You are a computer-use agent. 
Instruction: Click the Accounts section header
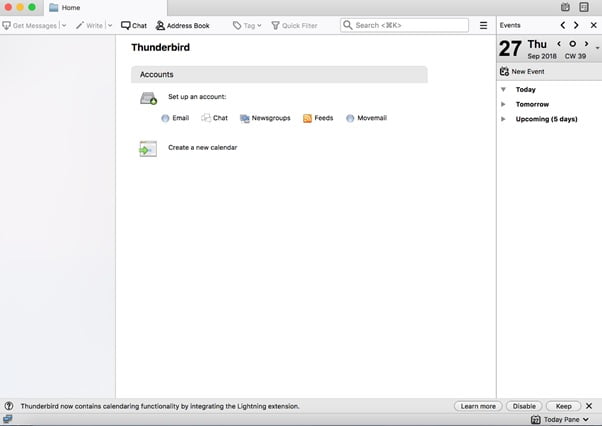(x=279, y=74)
